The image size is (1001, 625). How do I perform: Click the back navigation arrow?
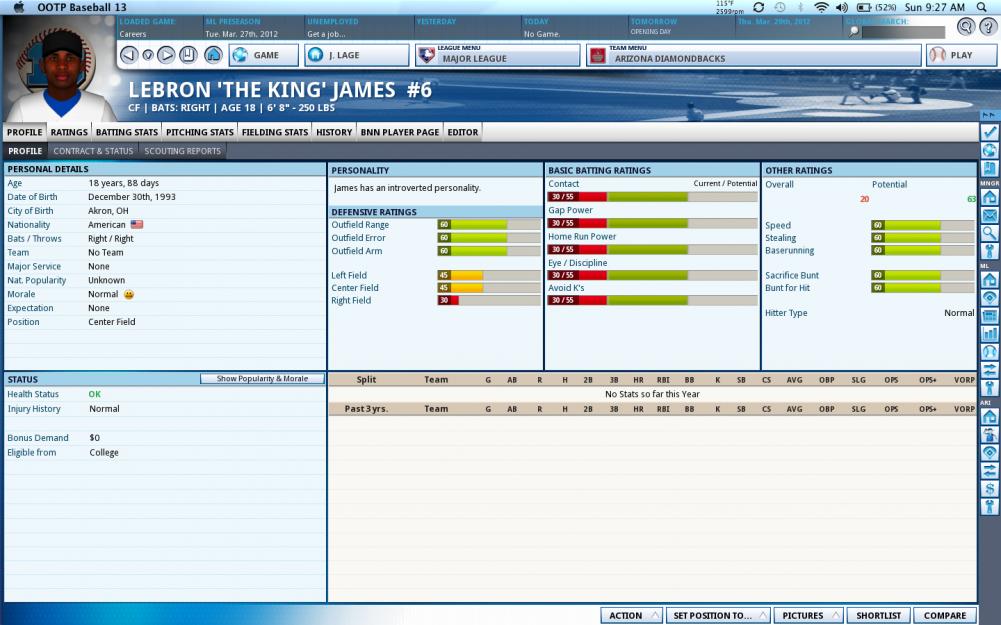tap(129, 55)
